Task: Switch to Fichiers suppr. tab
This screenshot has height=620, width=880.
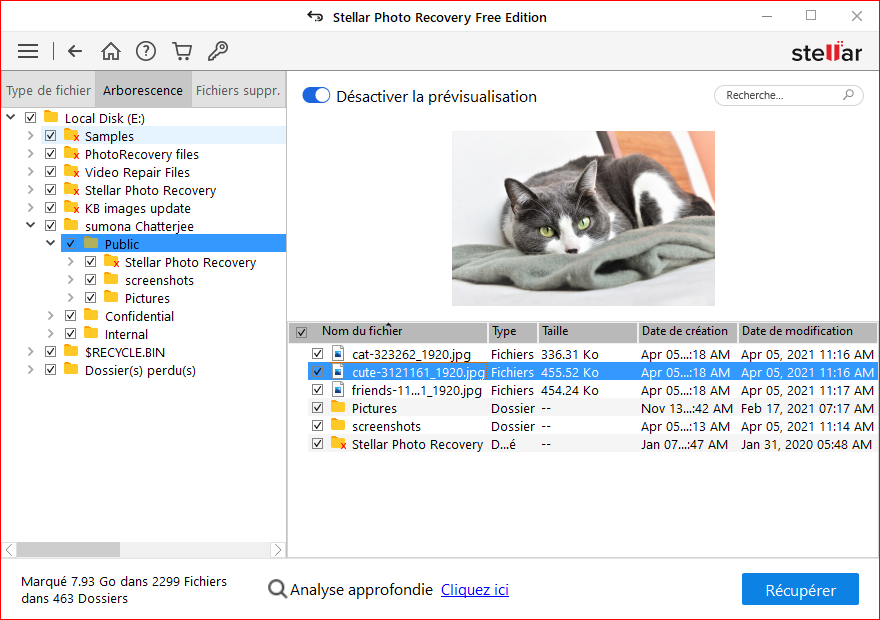Action: [238, 90]
